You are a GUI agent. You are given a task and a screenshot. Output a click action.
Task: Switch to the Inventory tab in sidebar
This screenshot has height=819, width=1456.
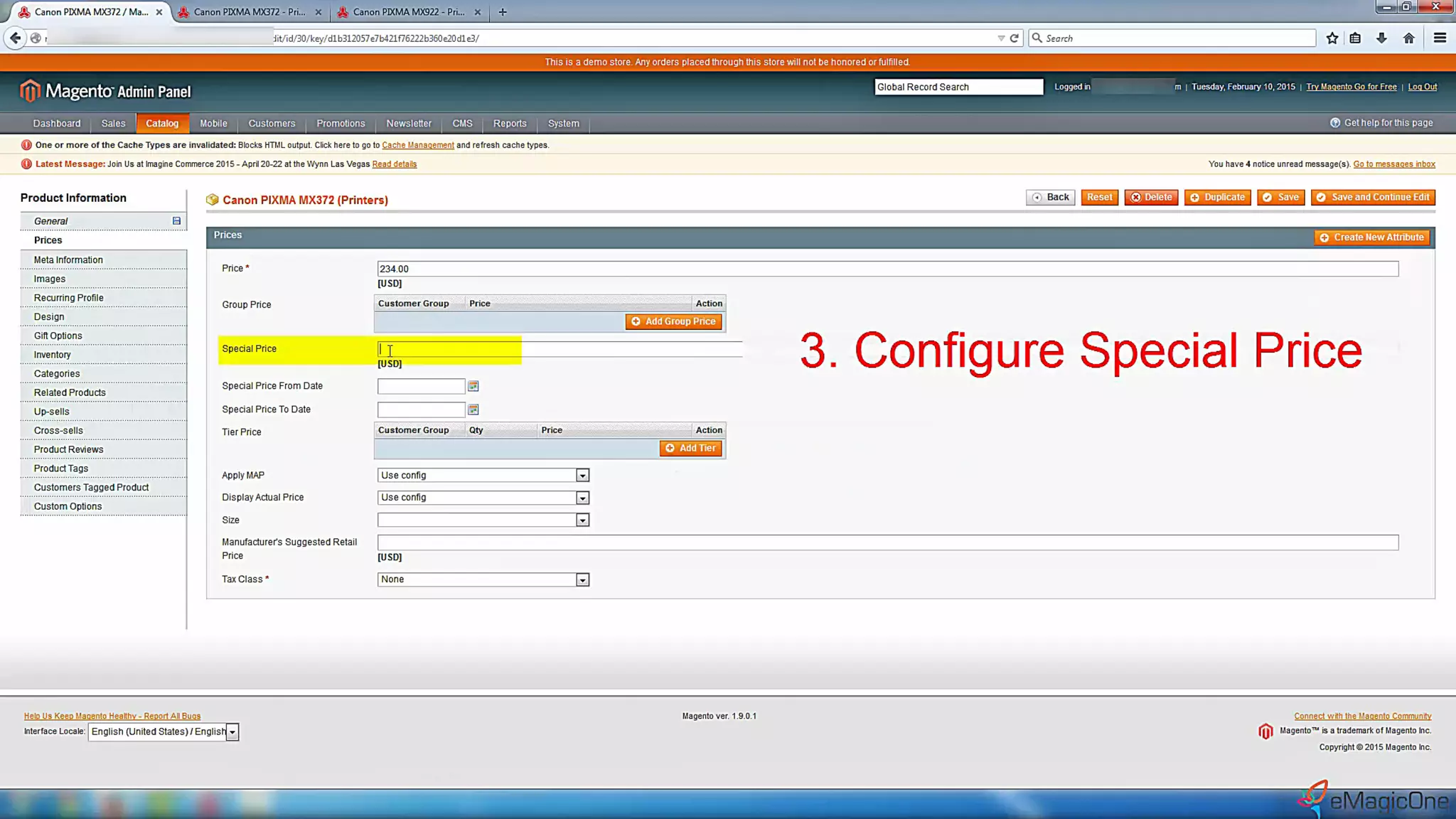(53, 355)
